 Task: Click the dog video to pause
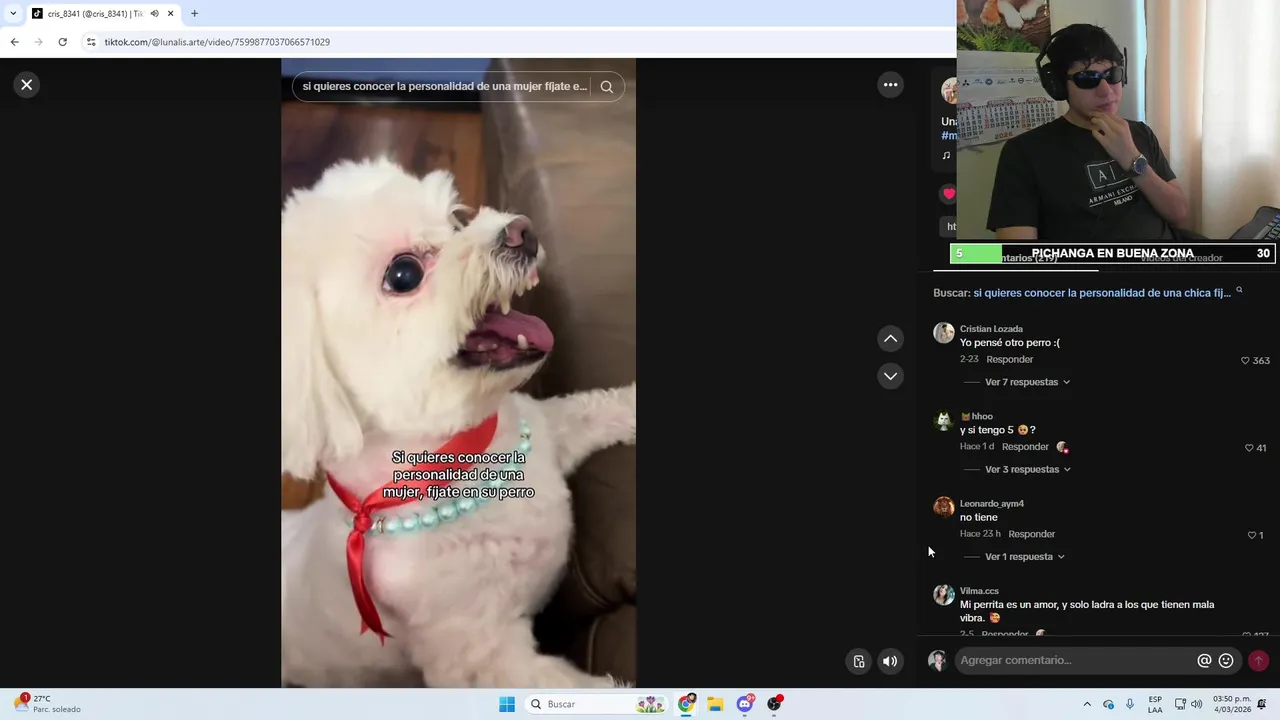tap(458, 373)
